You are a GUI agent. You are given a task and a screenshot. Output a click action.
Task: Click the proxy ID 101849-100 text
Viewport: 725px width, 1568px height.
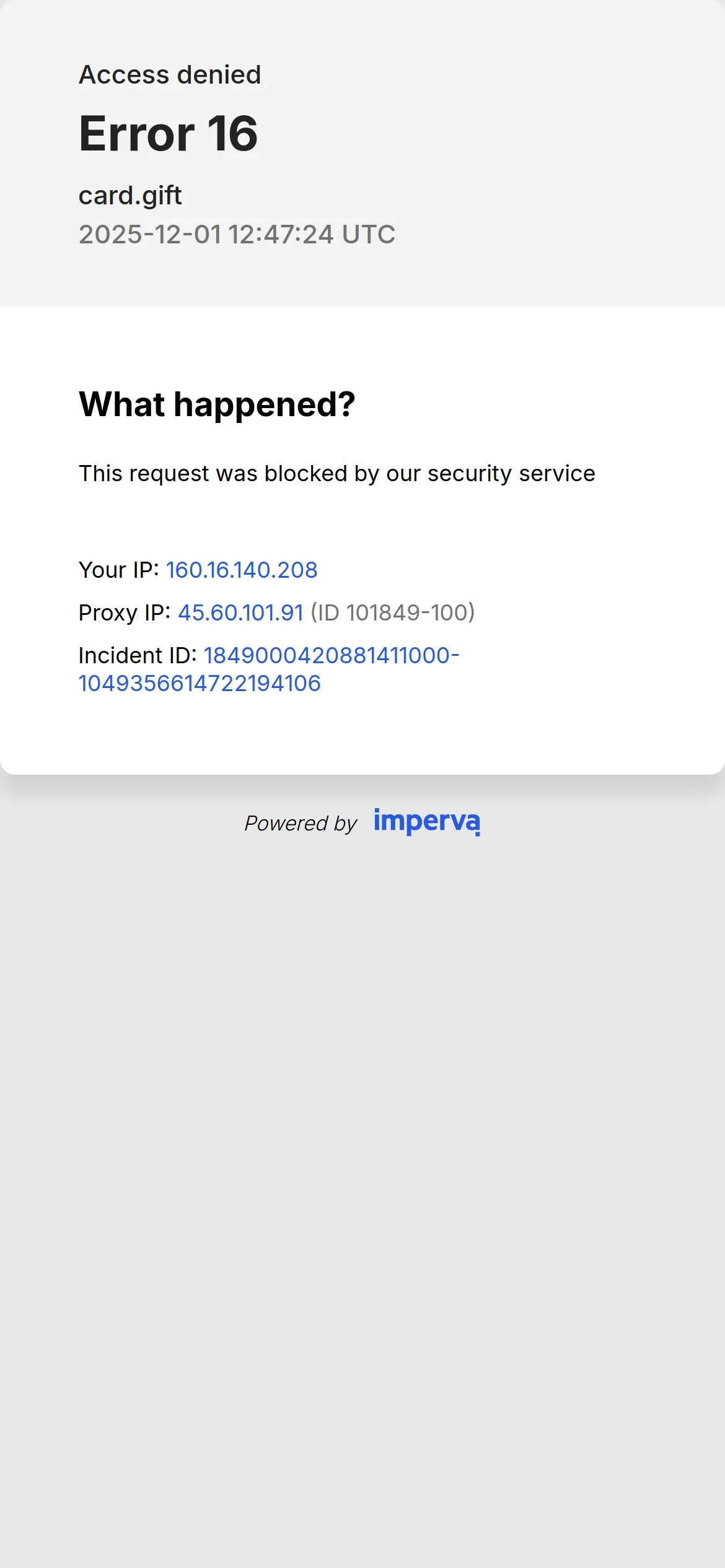click(393, 612)
